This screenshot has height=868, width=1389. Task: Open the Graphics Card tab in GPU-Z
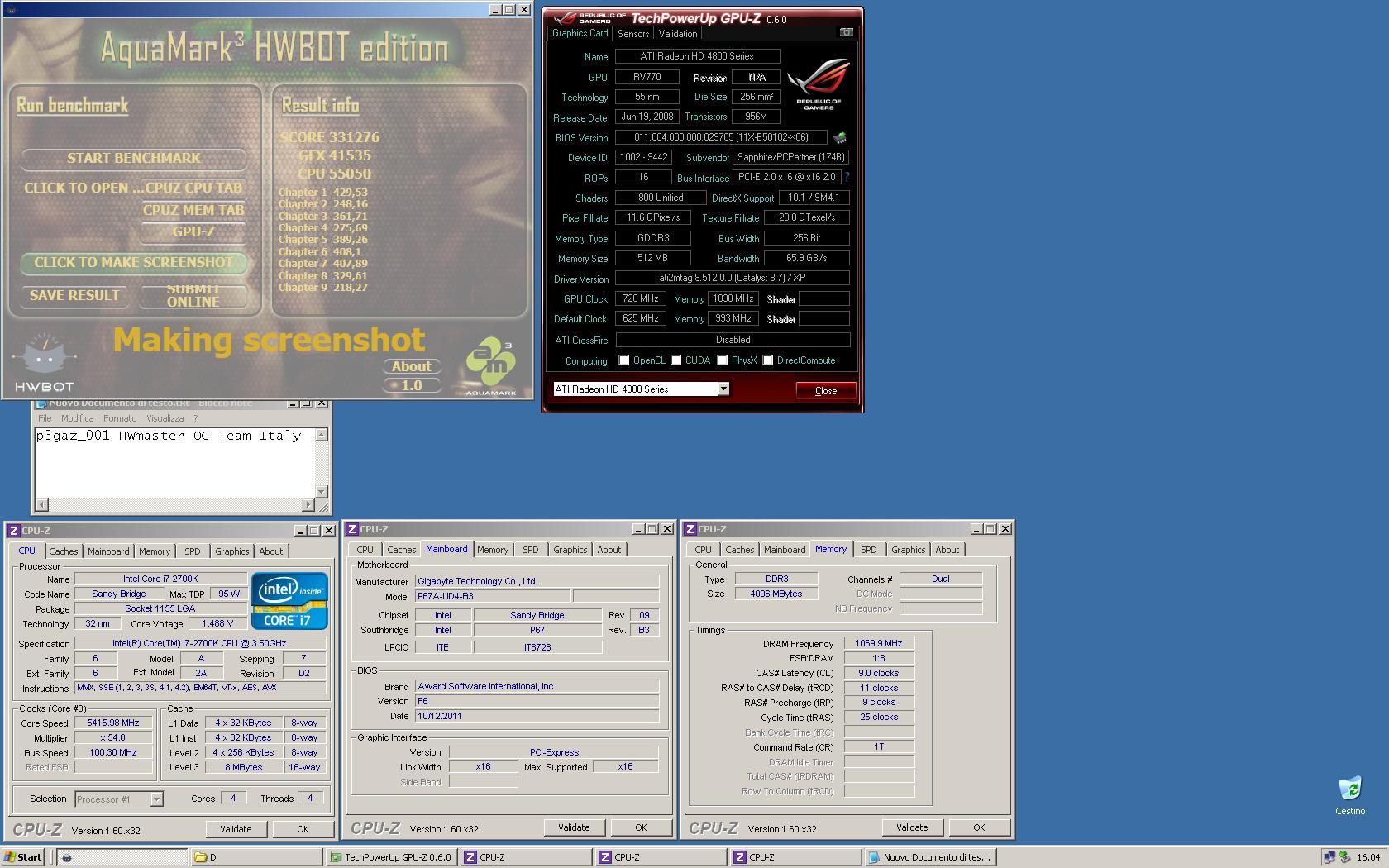tap(580, 33)
